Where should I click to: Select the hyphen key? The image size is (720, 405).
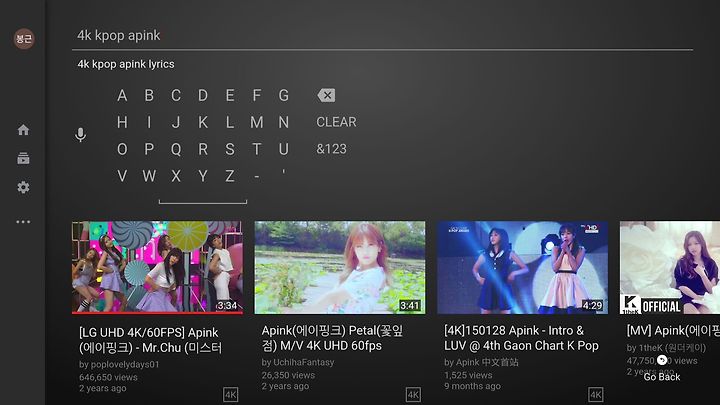pyautogui.click(x=257, y=176)
